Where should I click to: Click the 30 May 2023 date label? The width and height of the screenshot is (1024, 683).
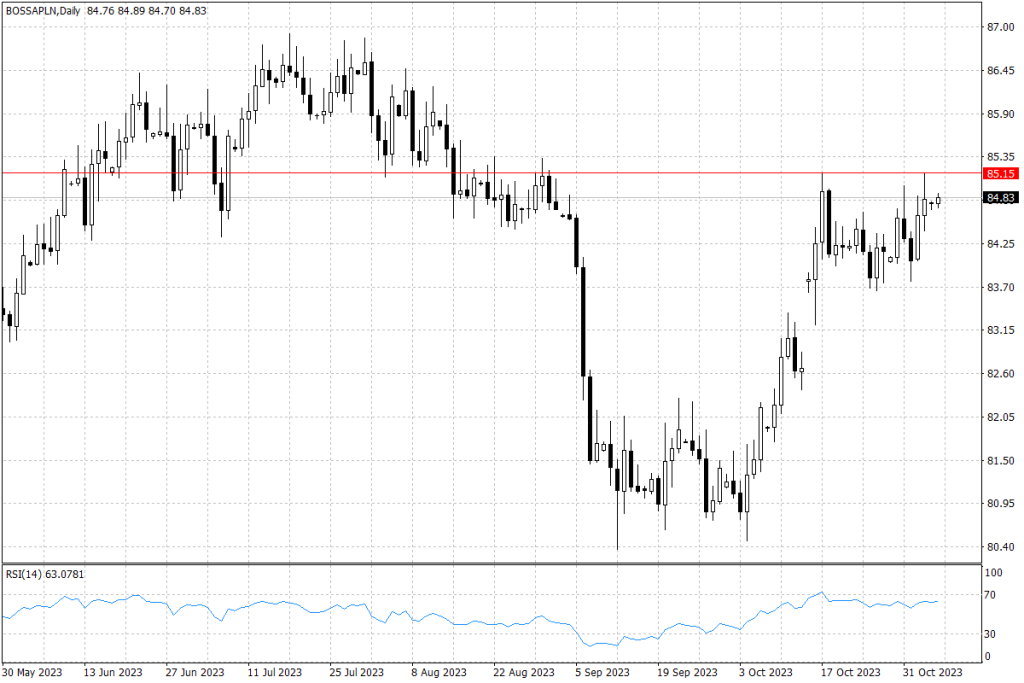[x=33, y=671]
